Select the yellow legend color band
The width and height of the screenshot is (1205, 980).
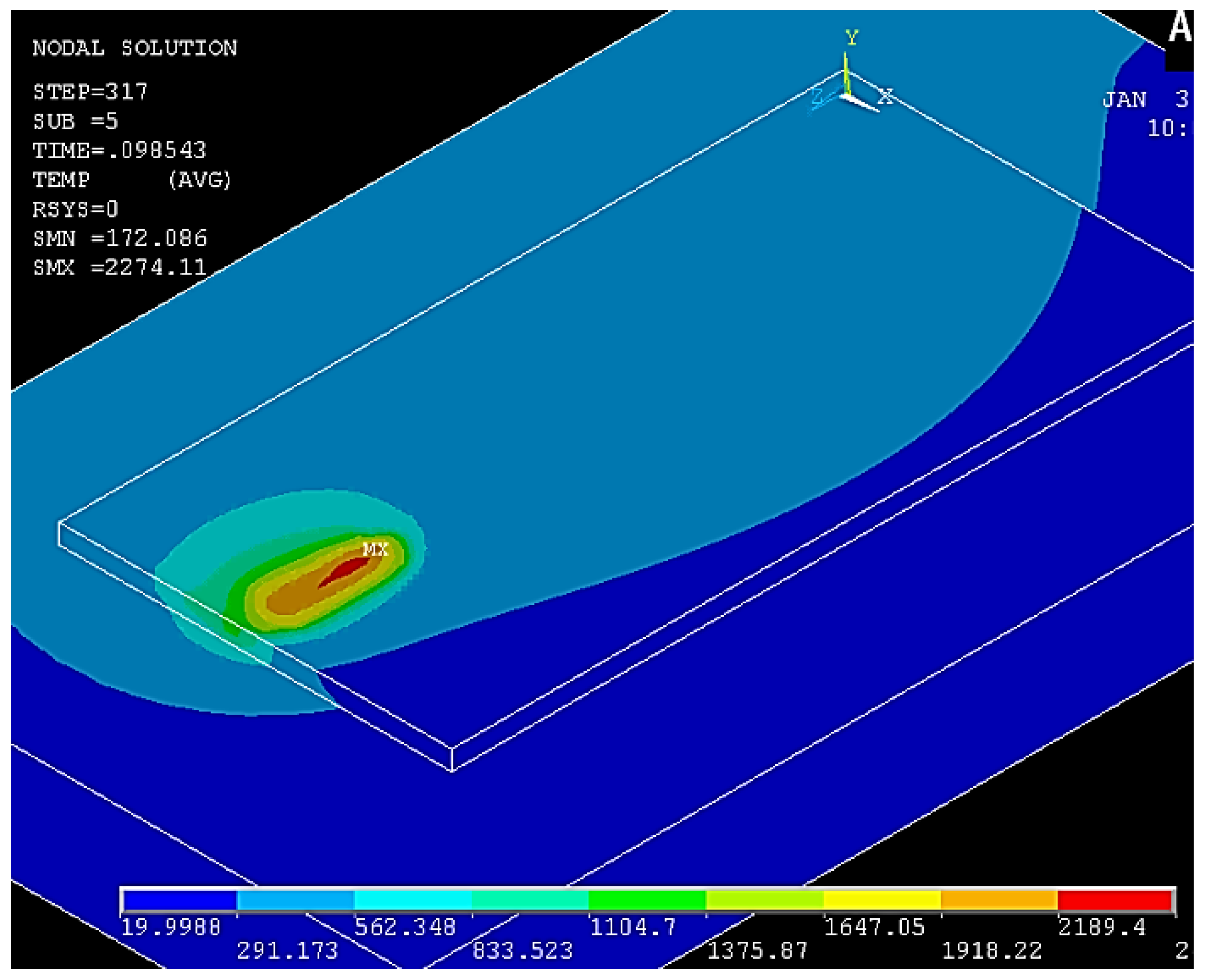point(882,901)
